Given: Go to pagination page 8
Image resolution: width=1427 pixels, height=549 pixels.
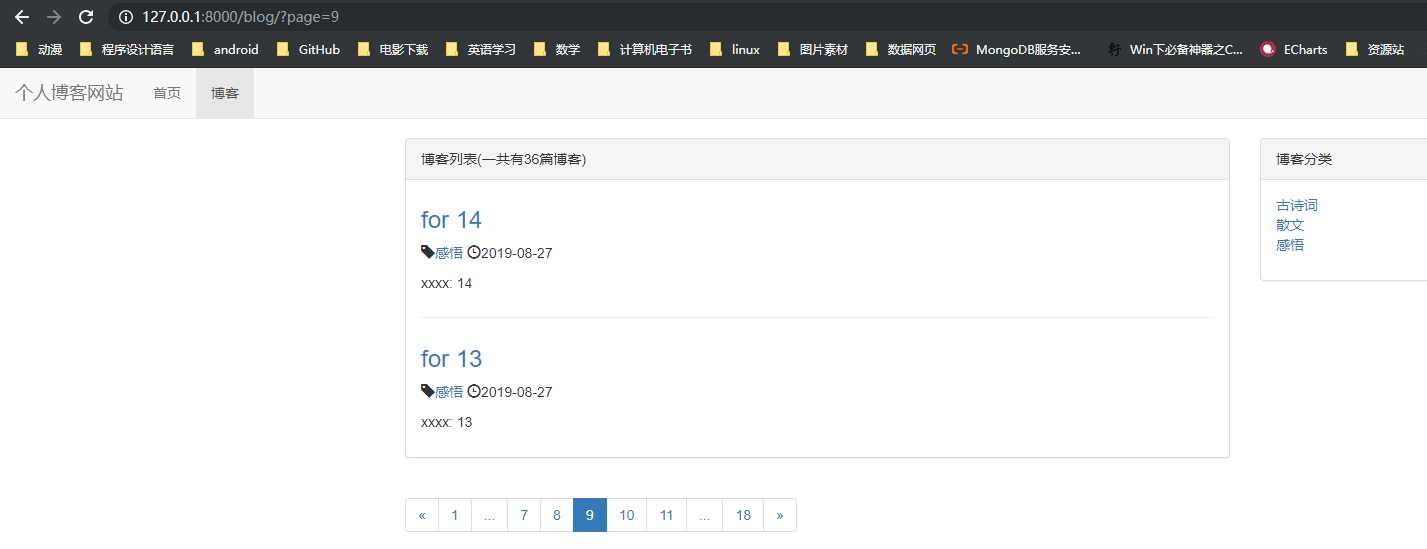Looking at the screenshot, I should coord(557,515).
